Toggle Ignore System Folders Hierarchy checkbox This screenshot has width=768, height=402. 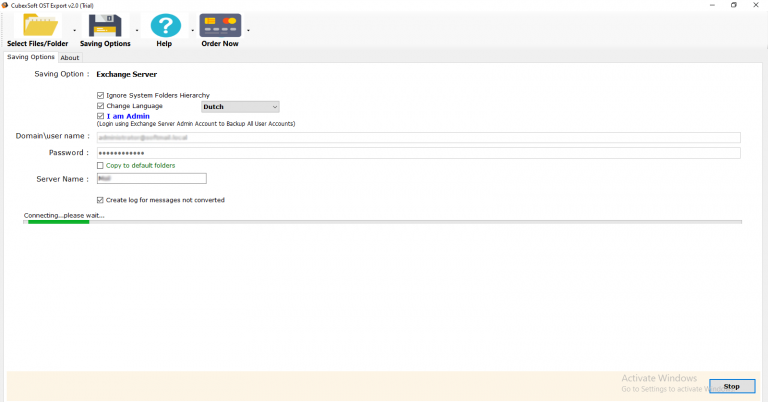point(100,95)
